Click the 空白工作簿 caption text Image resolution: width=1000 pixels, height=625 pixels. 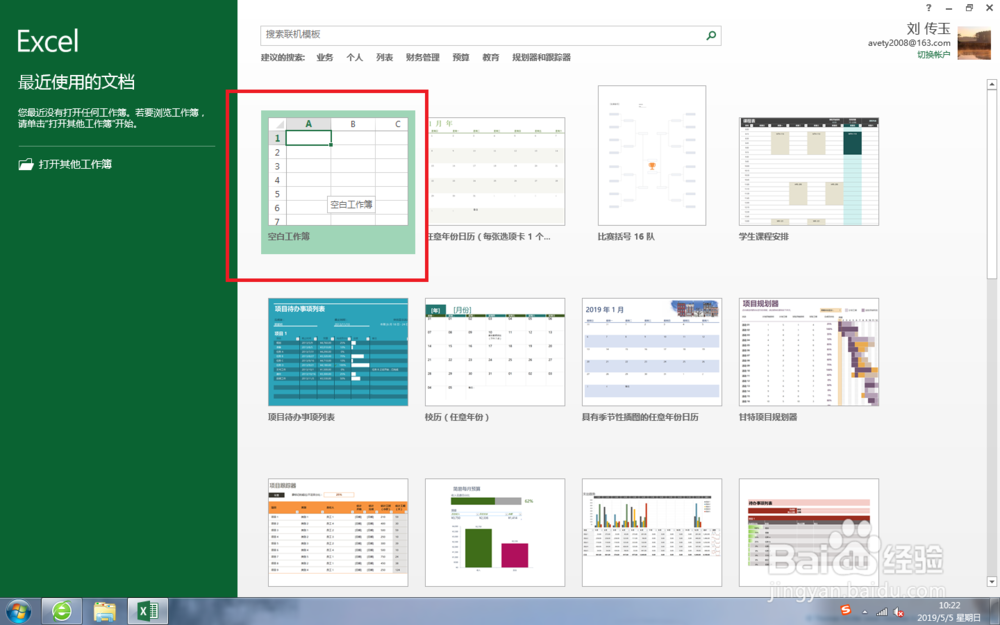coord(289,237)
